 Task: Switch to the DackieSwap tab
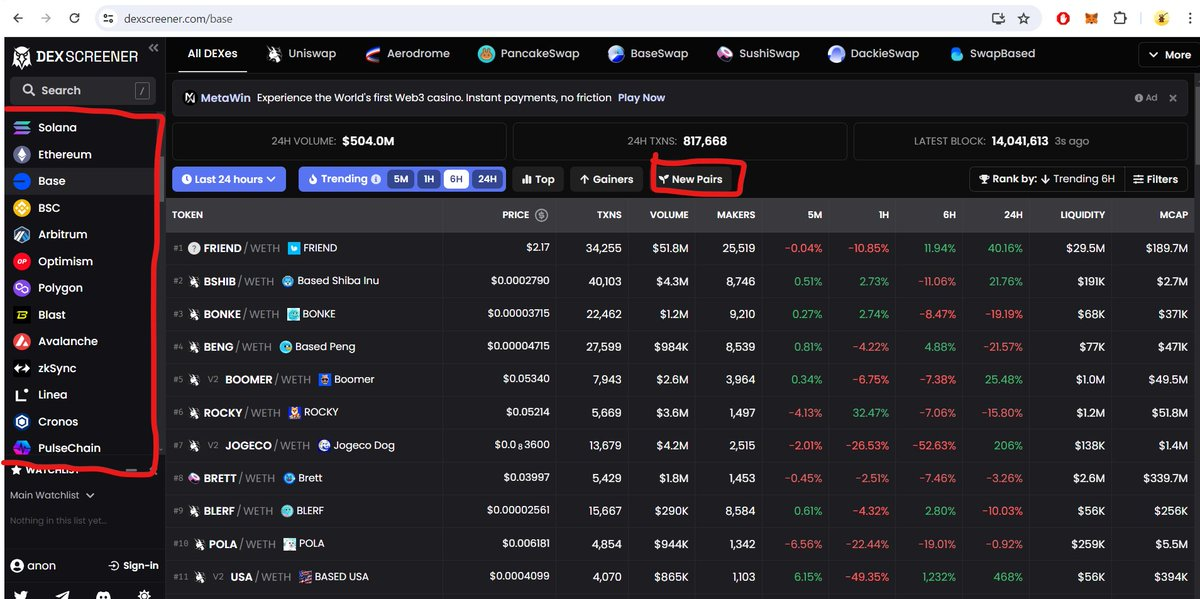(x=873, y=54)
